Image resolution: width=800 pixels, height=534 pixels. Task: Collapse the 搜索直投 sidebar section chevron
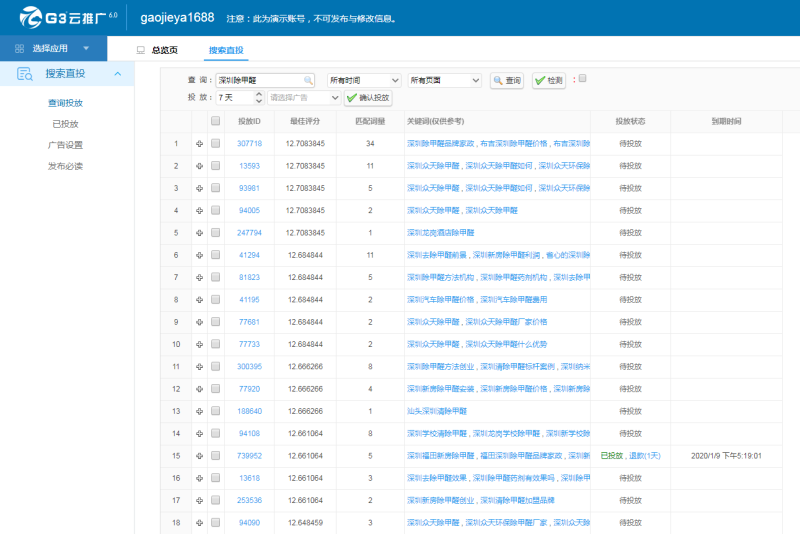pyautogui.click(x=118, y=74)
